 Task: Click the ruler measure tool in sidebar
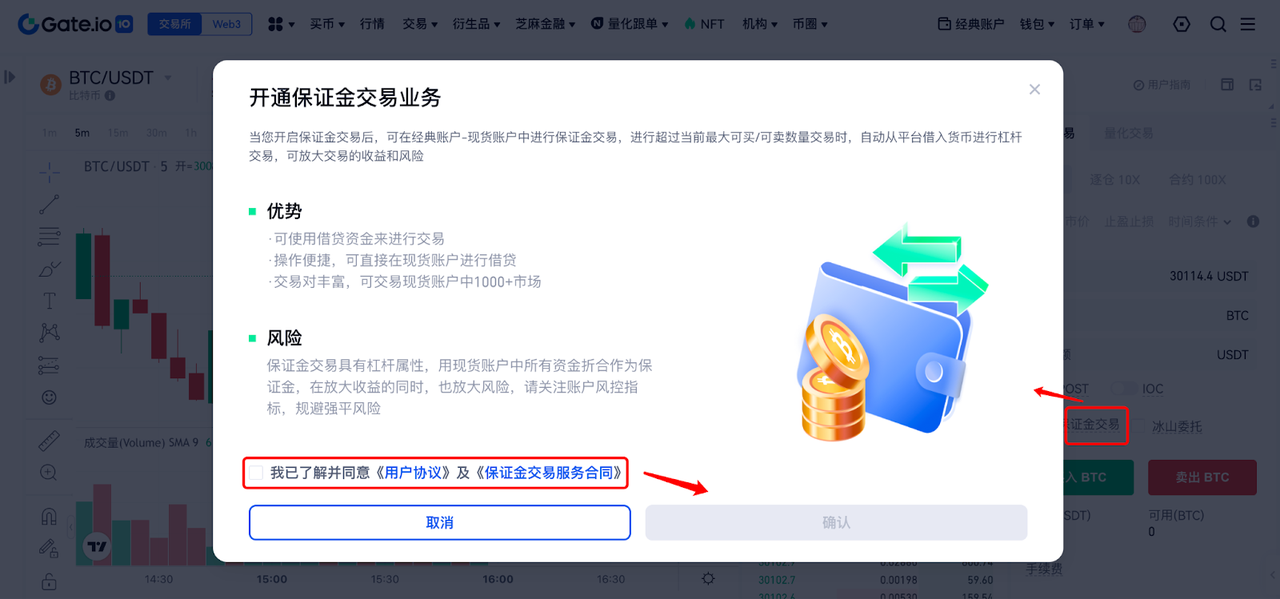(x=49, y=440)
